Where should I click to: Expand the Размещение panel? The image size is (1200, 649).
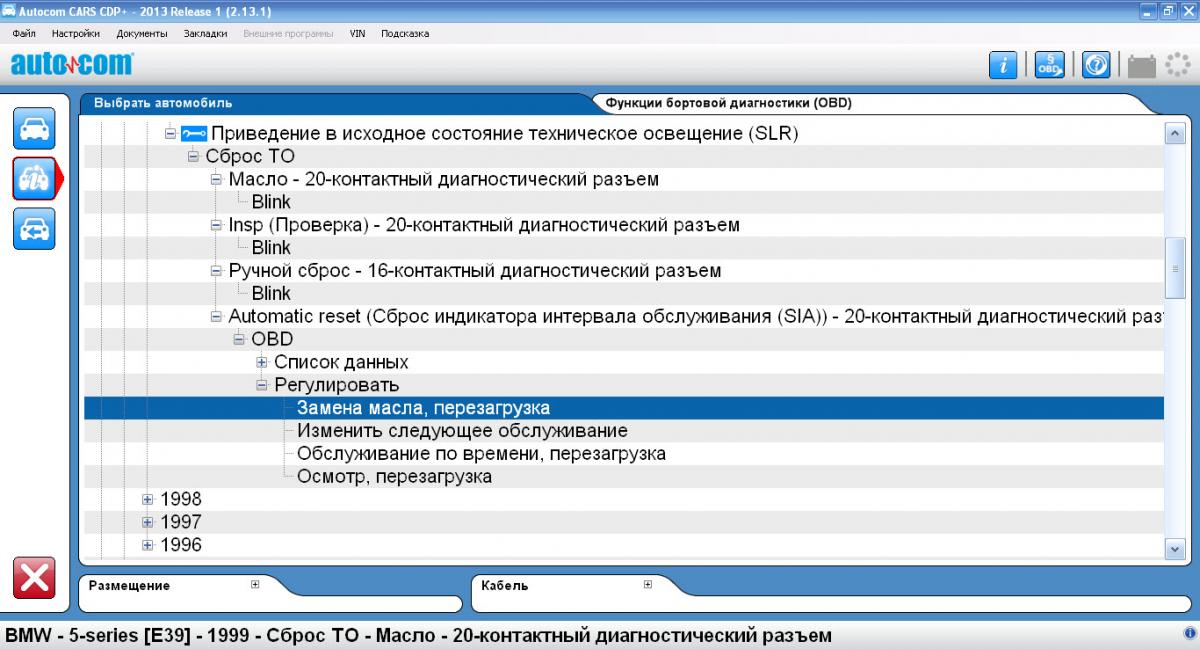pos(255,585)
